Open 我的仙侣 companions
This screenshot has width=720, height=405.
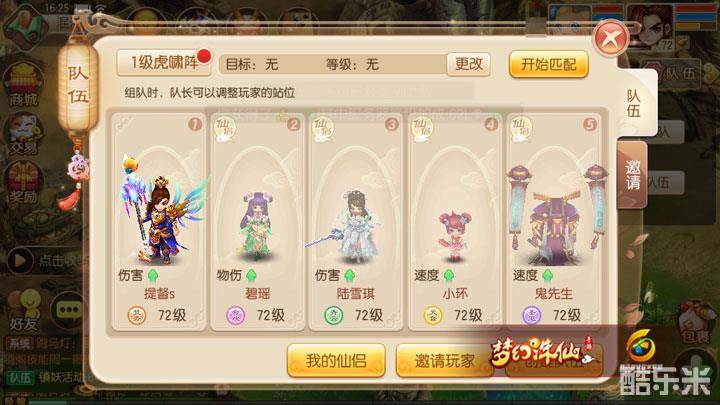[336, 360]
